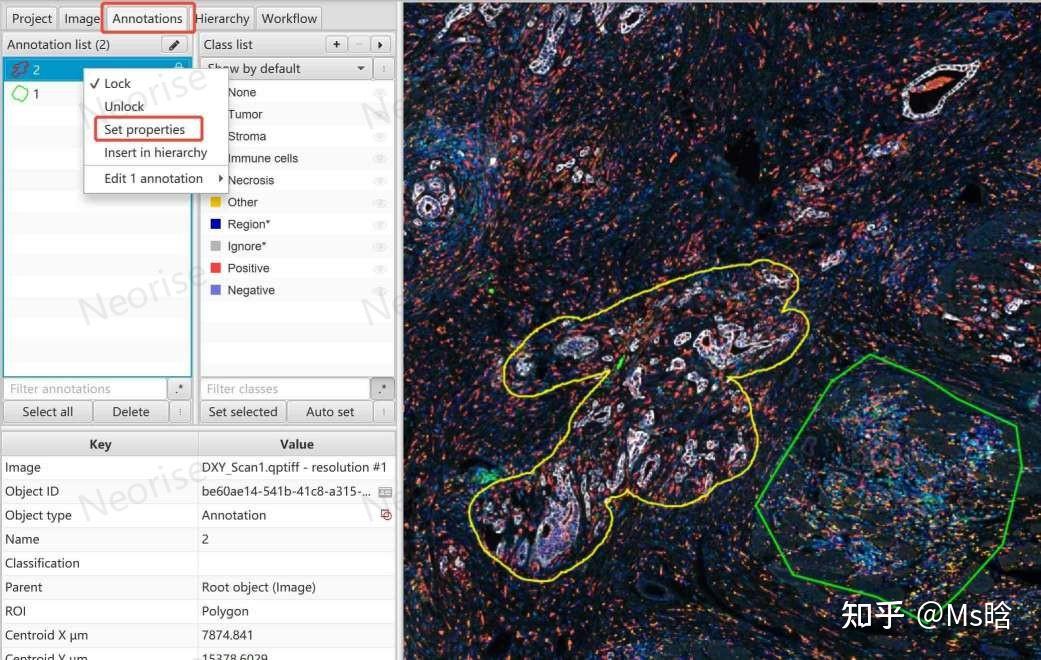
Task: Click the copy icon next to Object ID
Action: click(385, 492)
